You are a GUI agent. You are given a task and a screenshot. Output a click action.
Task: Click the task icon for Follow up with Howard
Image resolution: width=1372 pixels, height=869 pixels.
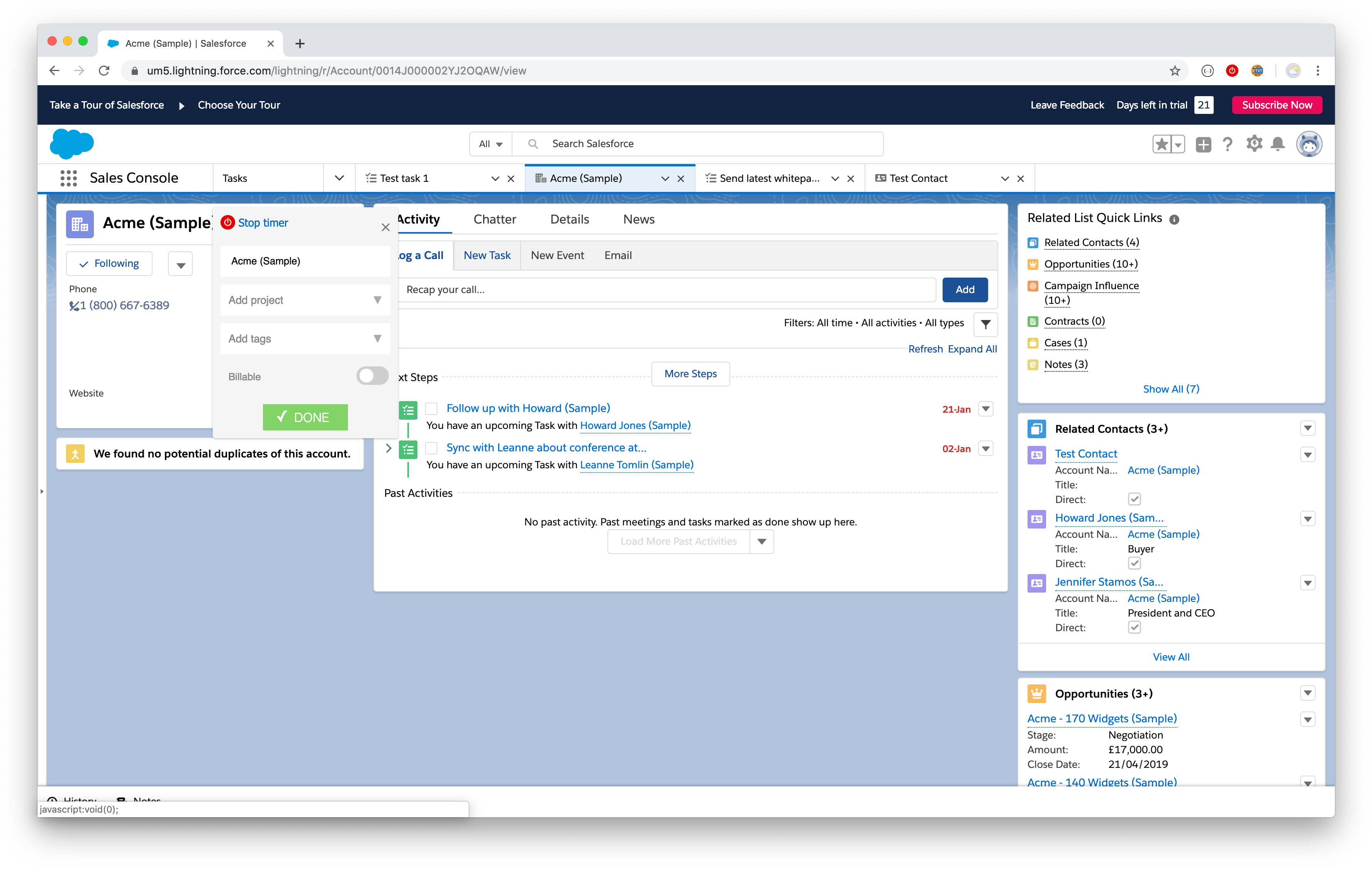408,410
